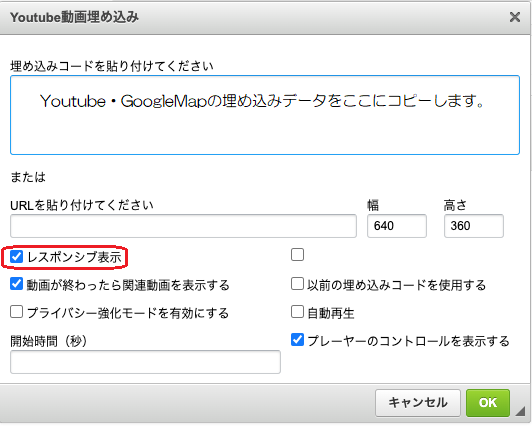Focus the URLを貼り付けてください field
The image size is (532, 426).
183,226
